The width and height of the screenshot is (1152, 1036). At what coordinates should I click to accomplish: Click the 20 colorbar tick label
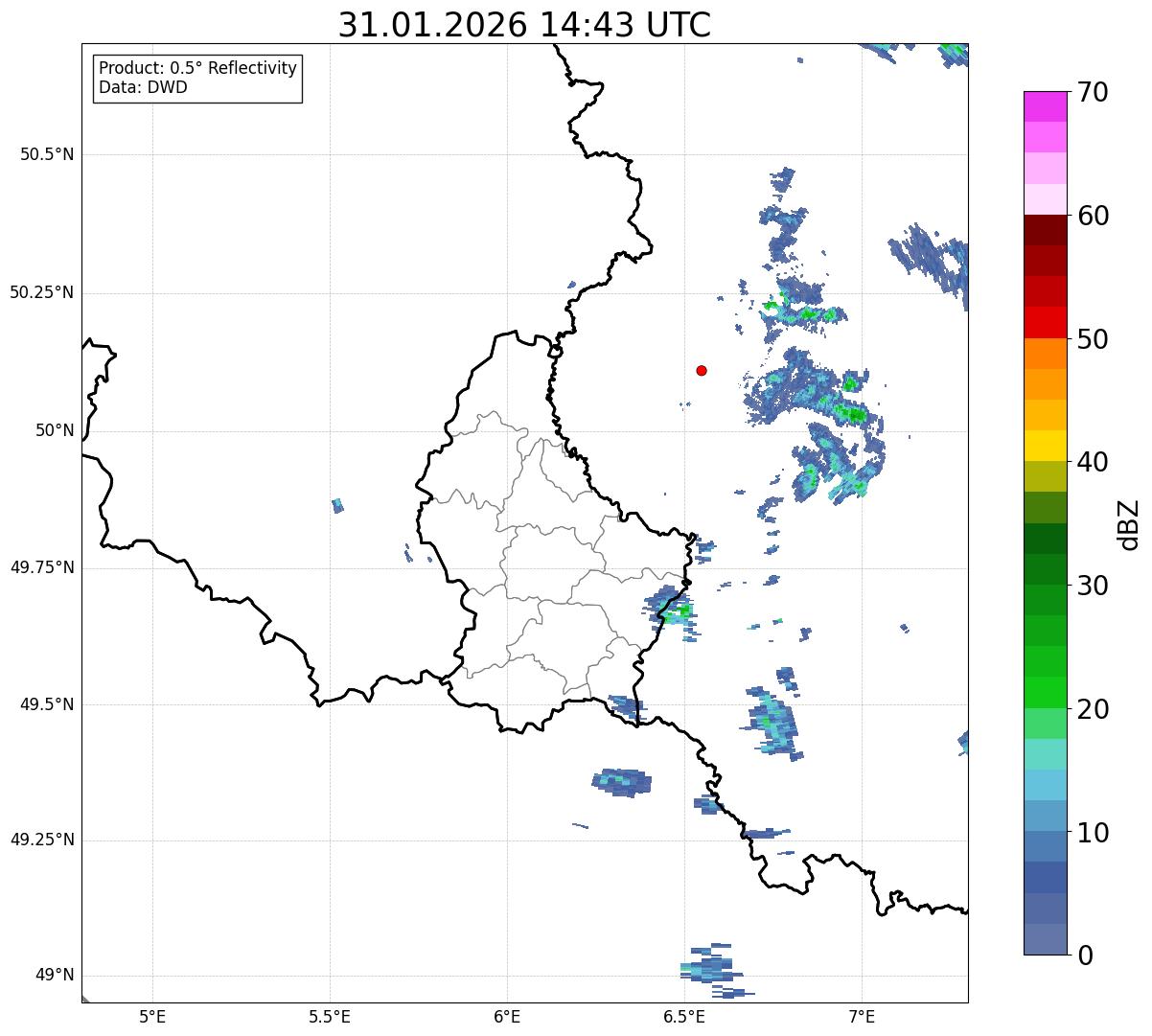(x=1093, y=709)
